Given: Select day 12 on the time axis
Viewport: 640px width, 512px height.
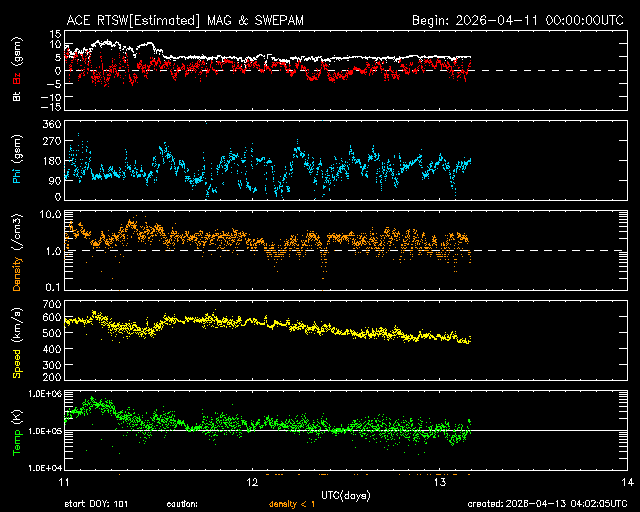Looking at the screenshot, I should 252,483.
